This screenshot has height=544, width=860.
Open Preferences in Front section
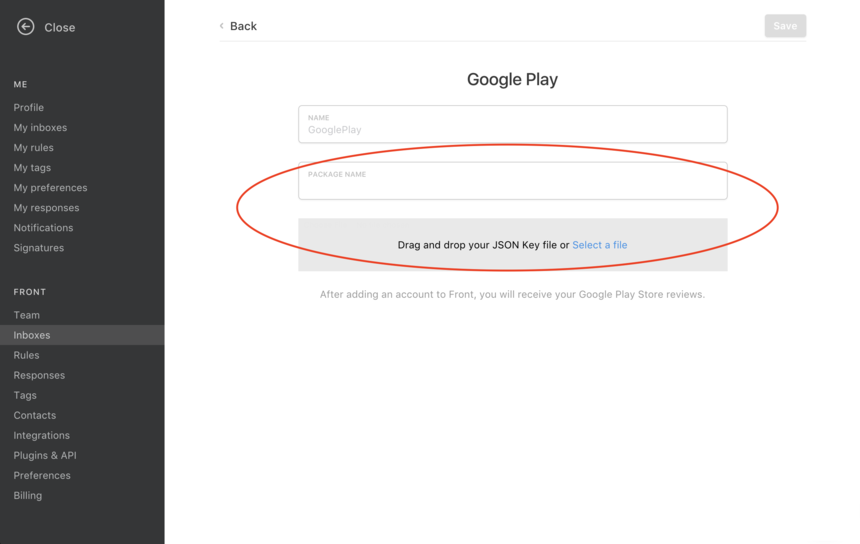pyautogui.click(x=42, y=475)
